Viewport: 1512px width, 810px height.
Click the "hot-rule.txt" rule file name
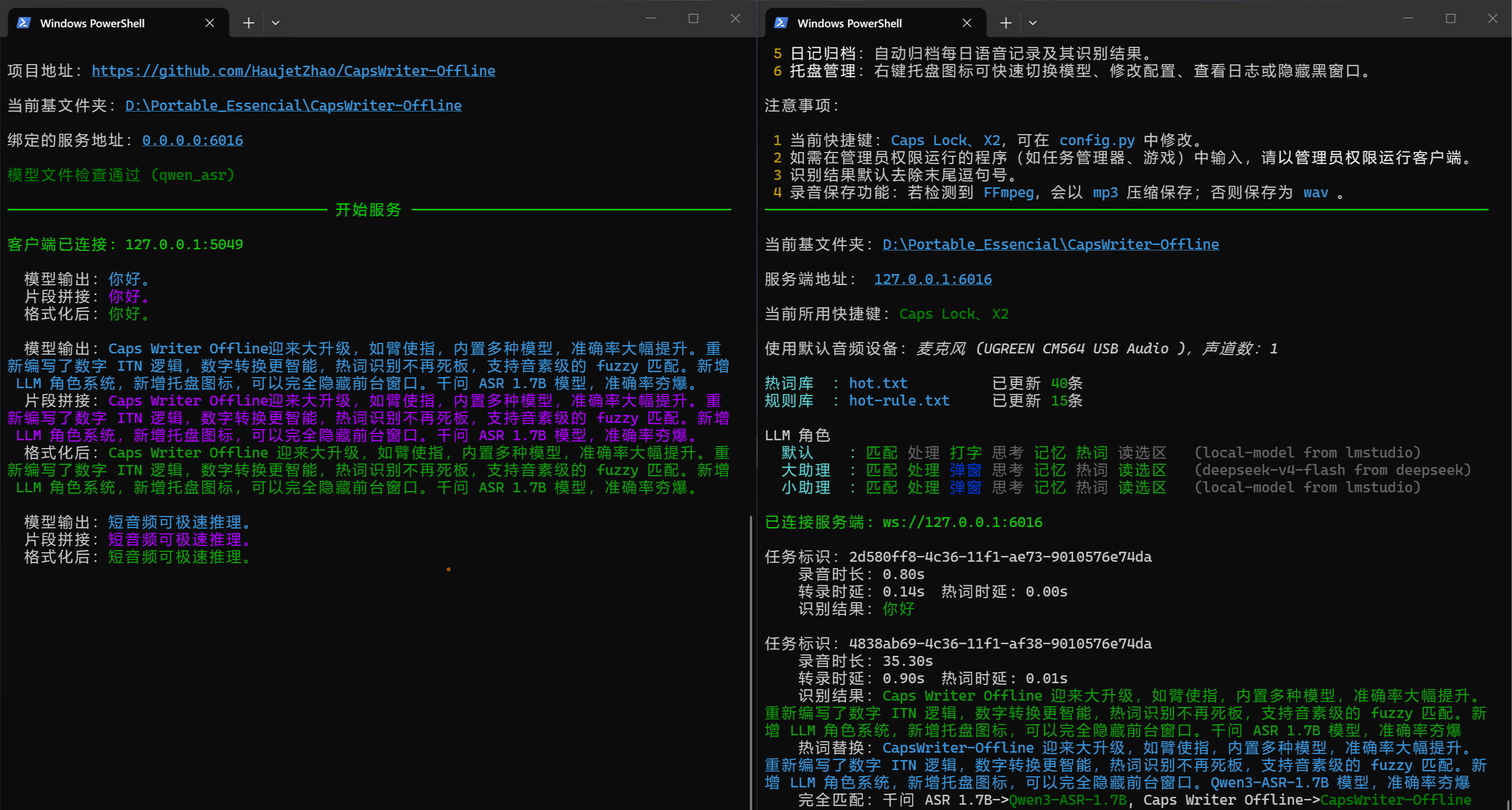[x=899, y=401]
